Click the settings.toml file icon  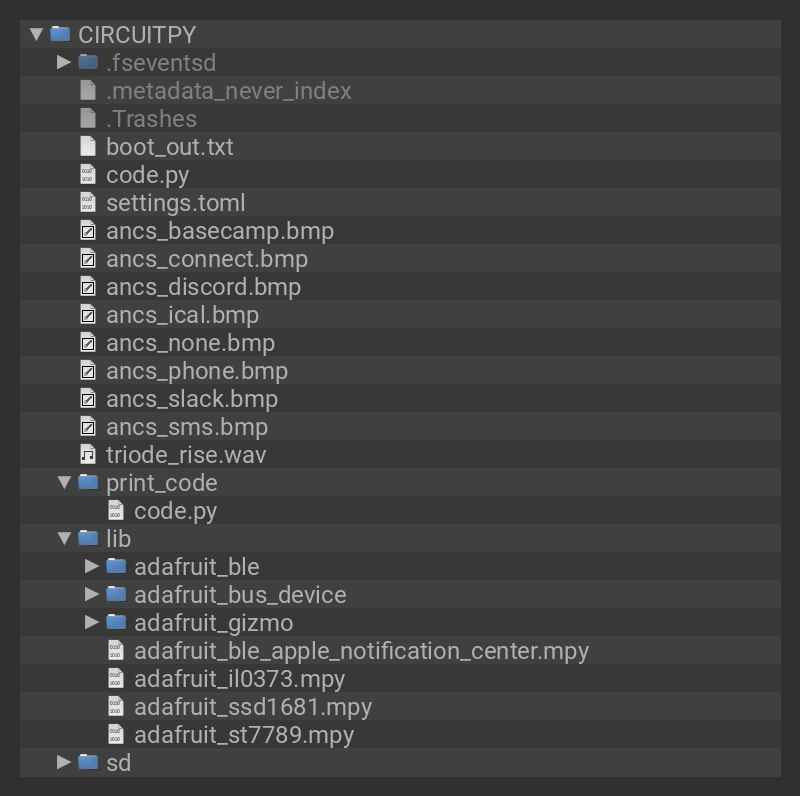[x=88, y=203]
